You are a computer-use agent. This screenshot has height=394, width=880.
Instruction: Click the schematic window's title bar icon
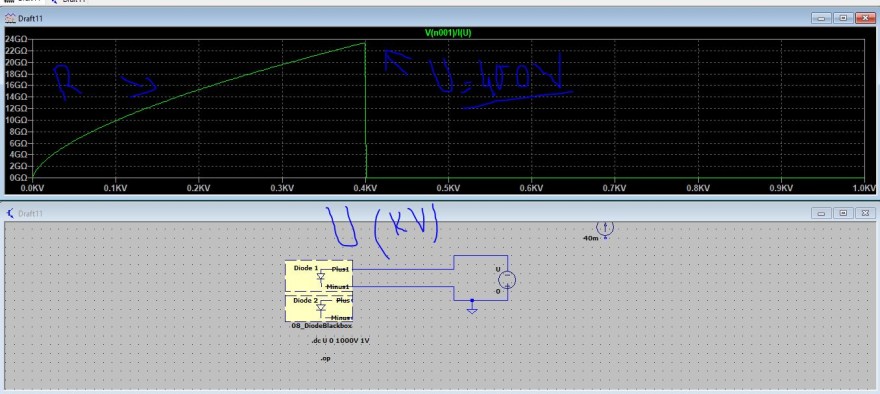[x=10, y=213]
